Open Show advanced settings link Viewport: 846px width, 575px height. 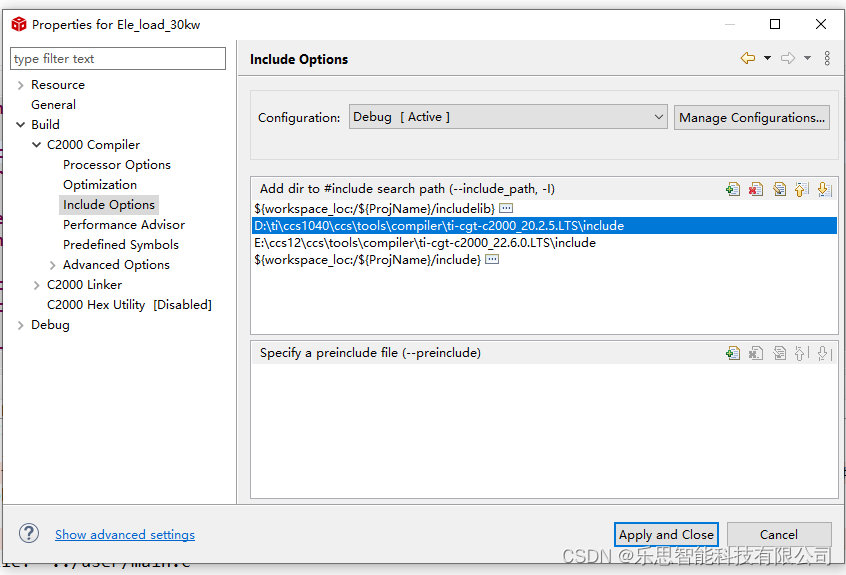coord(125,535)
